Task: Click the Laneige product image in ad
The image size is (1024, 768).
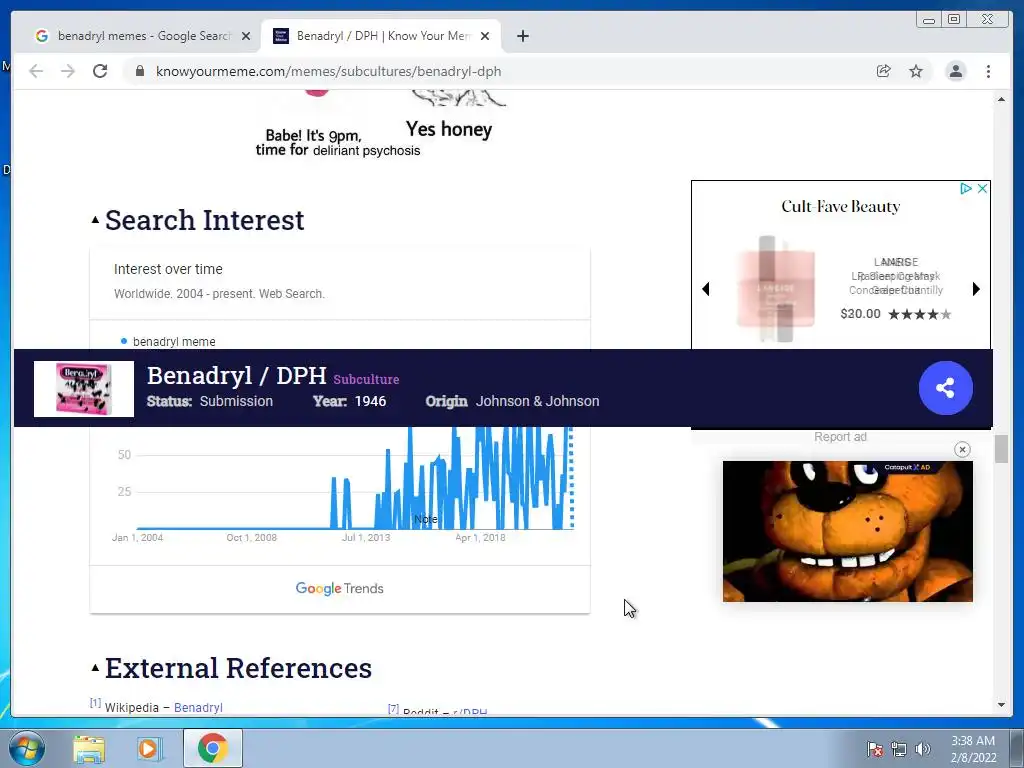Action: tap(776, 289)
